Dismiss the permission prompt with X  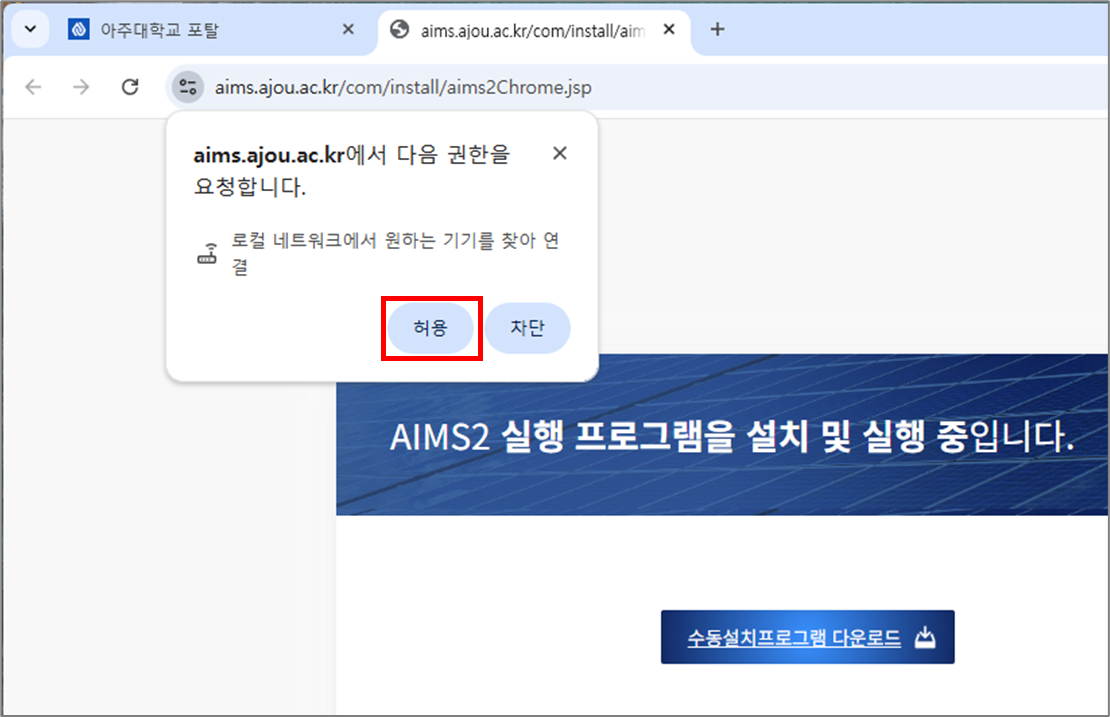[x=560, y=153]
